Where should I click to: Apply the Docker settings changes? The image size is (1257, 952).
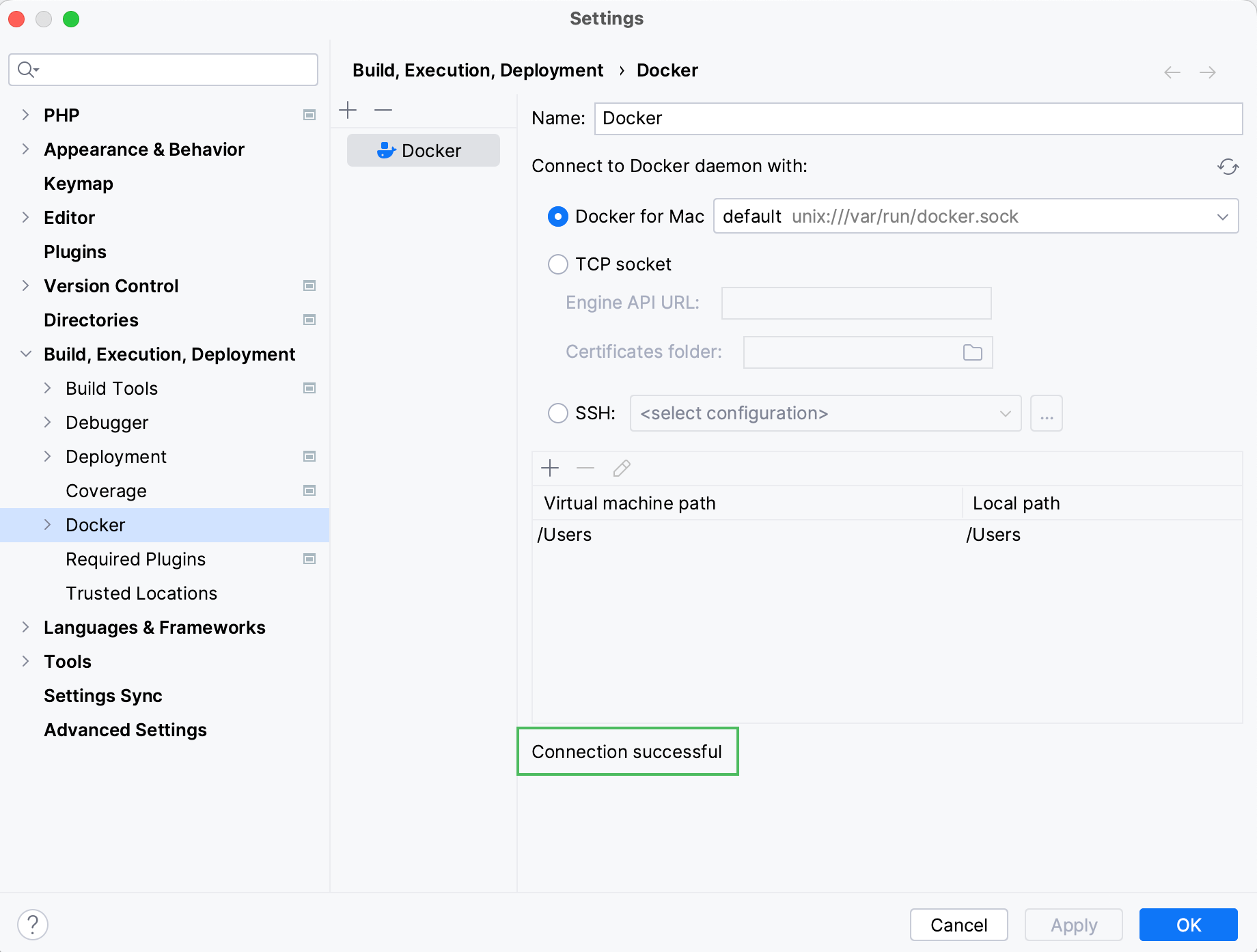(1073, 925)
